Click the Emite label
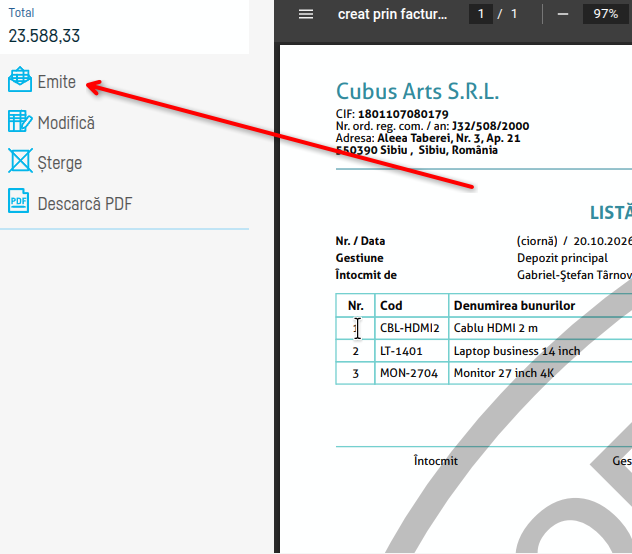632x554 pixels. pos(57,82)
